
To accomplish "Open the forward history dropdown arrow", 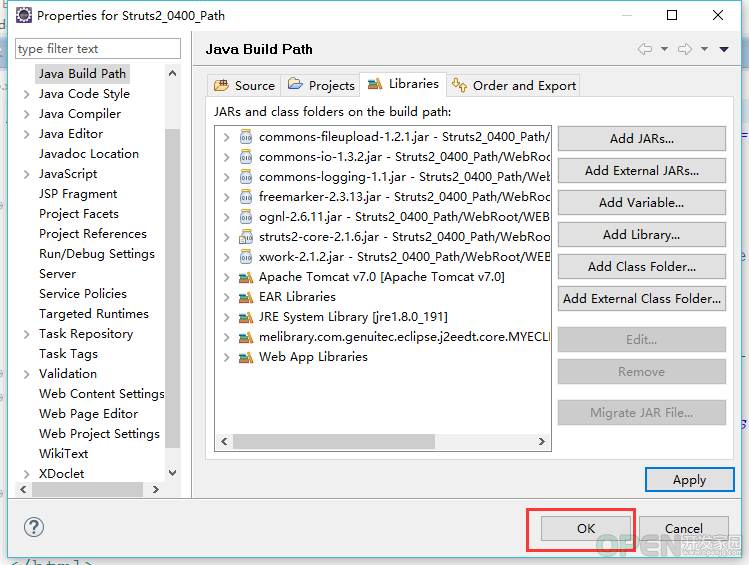I will (705, 49).
